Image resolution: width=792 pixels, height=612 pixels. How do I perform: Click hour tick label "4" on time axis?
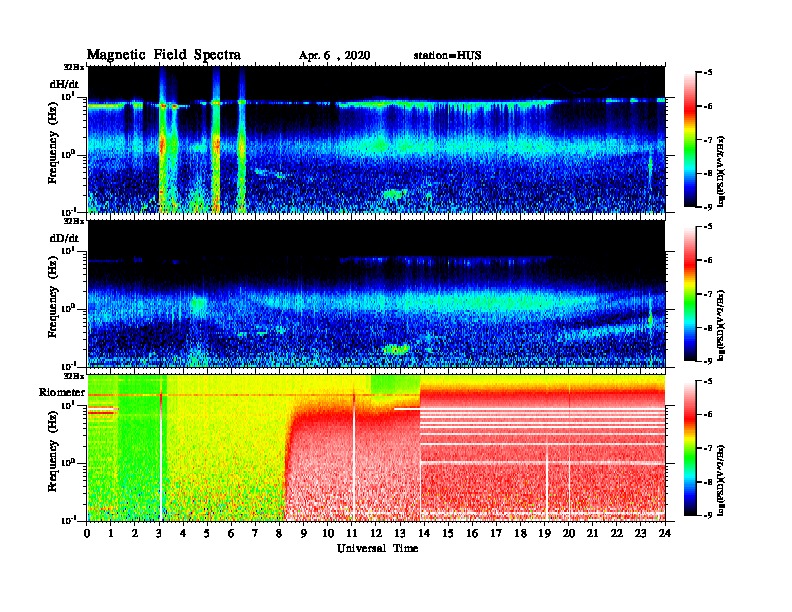(183, 533)
